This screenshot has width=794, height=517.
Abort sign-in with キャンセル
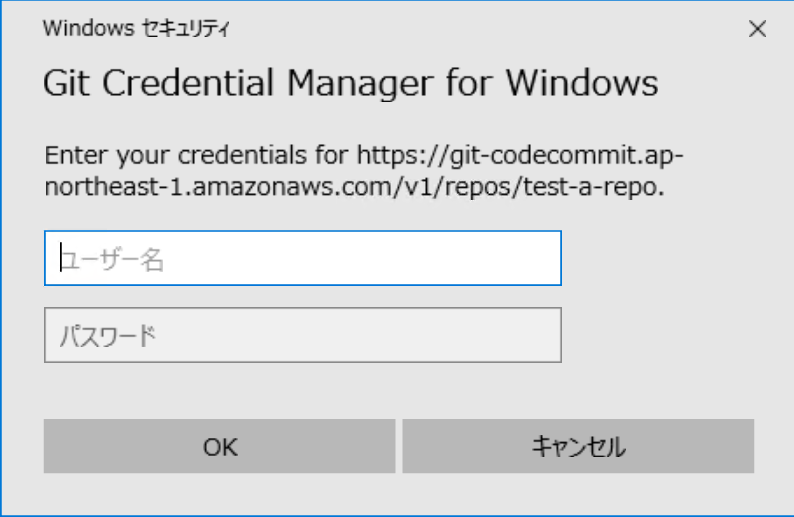577,446
